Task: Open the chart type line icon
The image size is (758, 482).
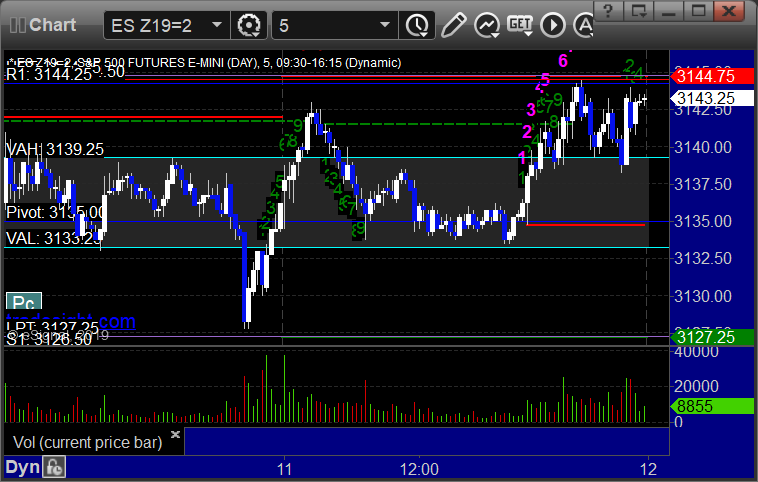Action: click(x=486, y=25)
